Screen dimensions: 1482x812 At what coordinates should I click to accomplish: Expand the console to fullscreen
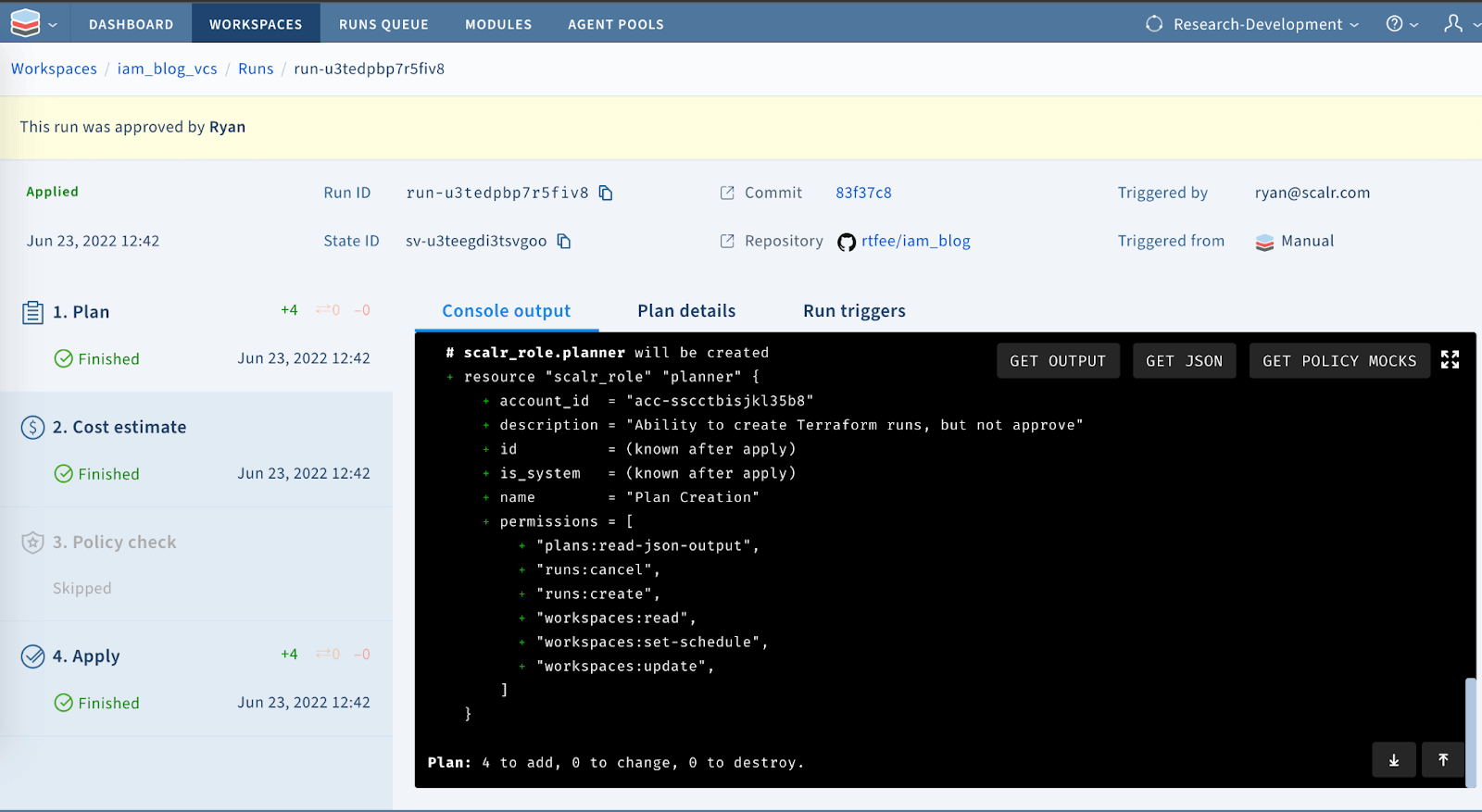click(1451, 360)
